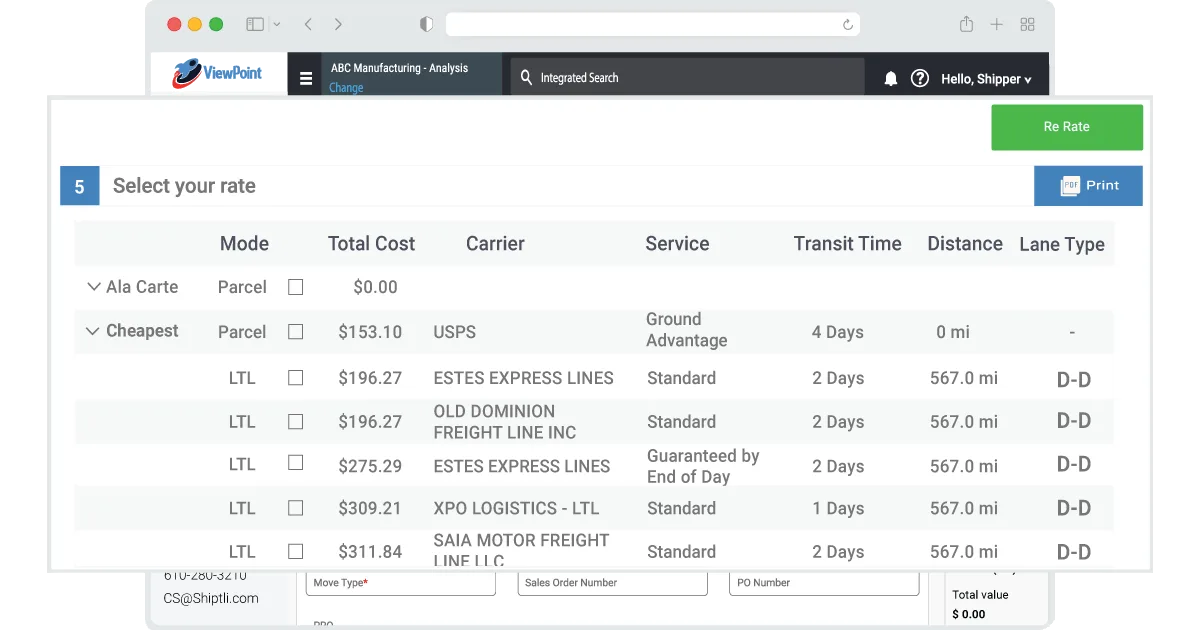Toggle the browser sidebar icon
The width and height of the screenshot is (1200, 630).
click(255, 24)
